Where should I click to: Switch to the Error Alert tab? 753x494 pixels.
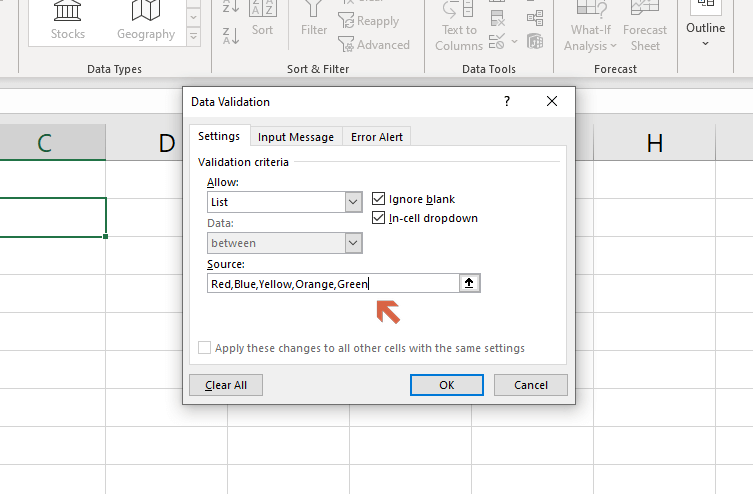(x=377, y=137)
